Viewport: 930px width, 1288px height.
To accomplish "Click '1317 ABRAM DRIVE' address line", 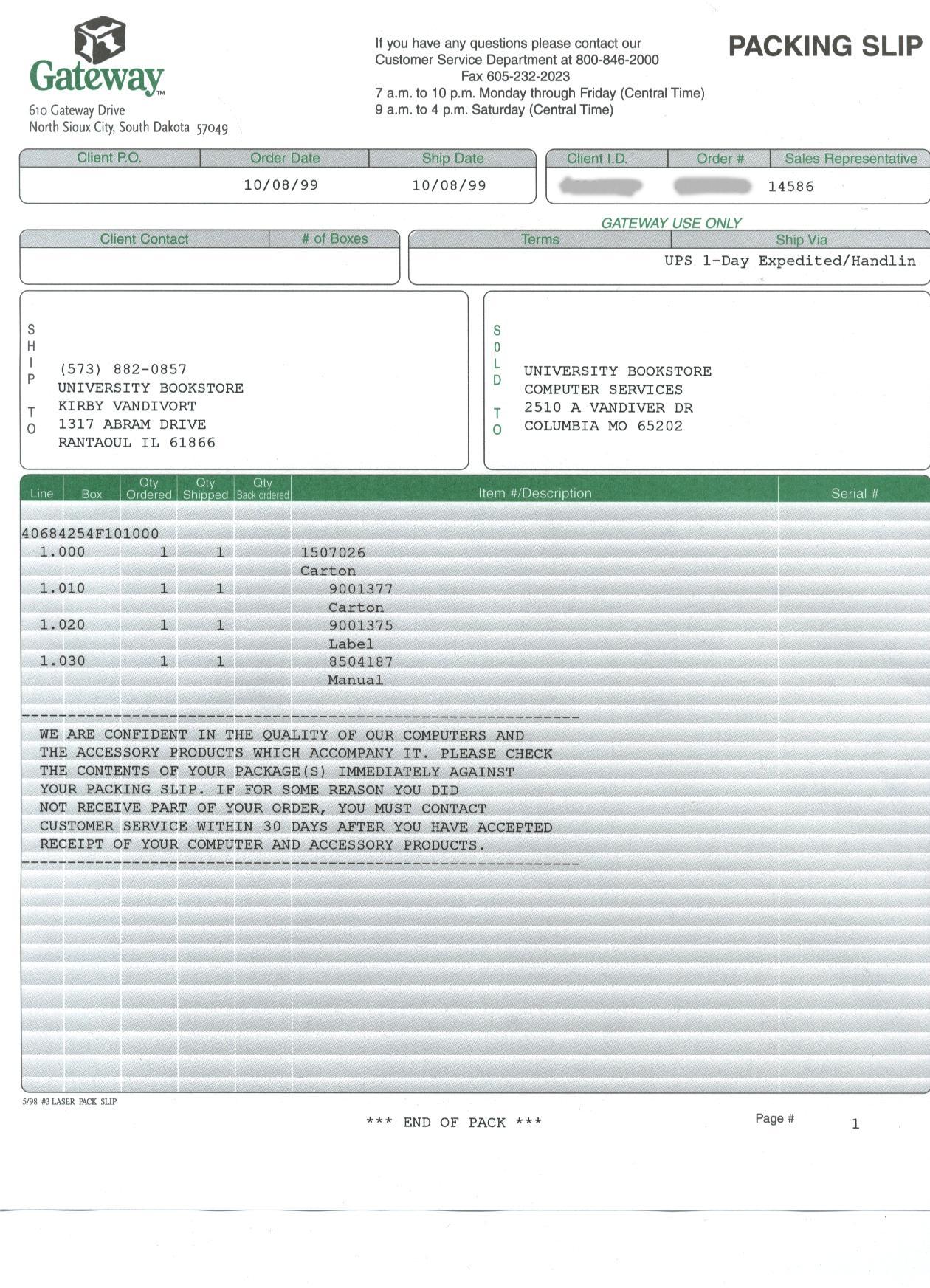I will coord(132,424).
